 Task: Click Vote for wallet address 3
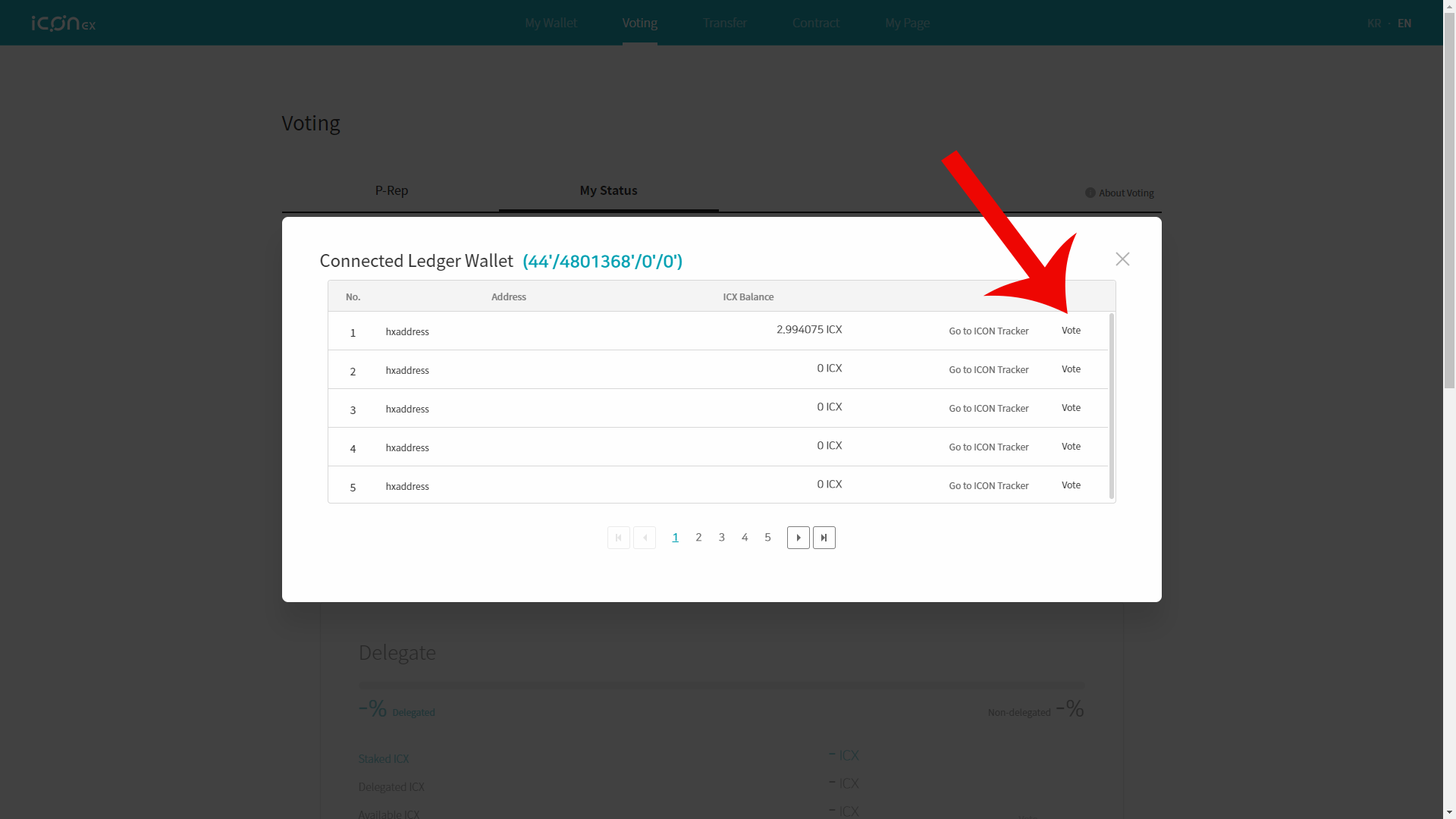1071,408
